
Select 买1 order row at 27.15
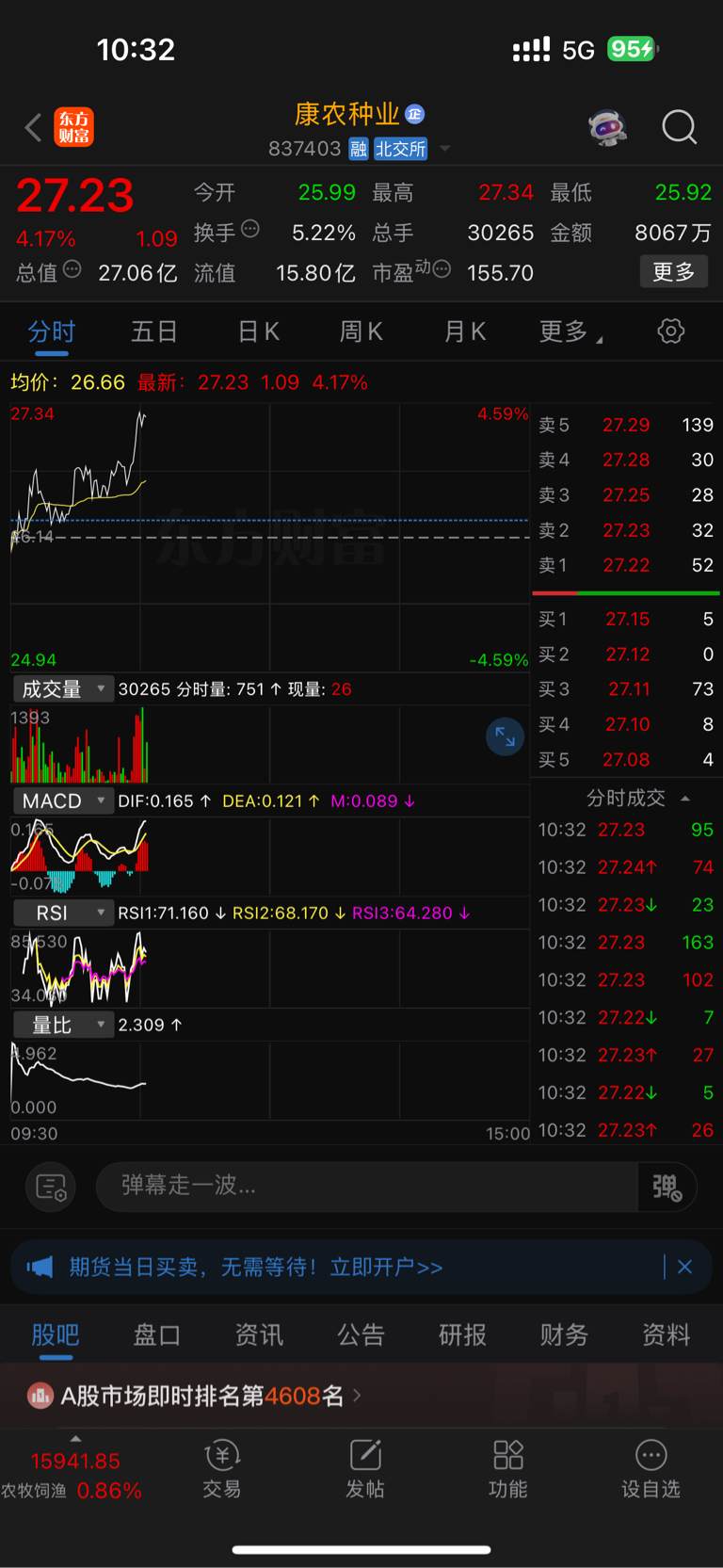626,619
